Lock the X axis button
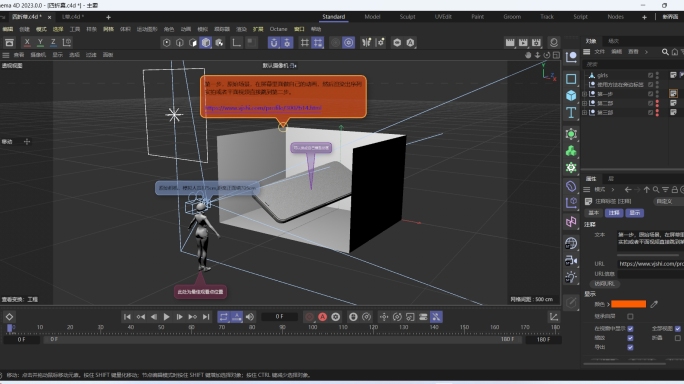The image size is (684, 384). click(27, 42)
